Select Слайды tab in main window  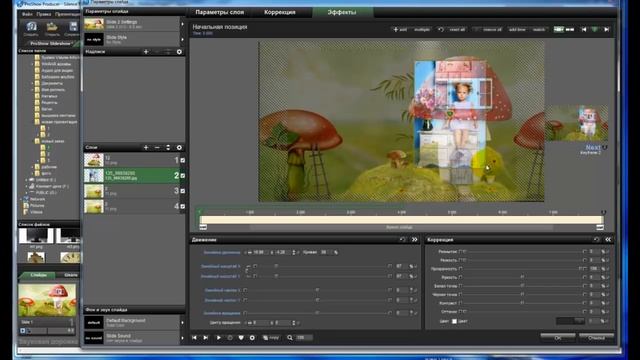38,275
